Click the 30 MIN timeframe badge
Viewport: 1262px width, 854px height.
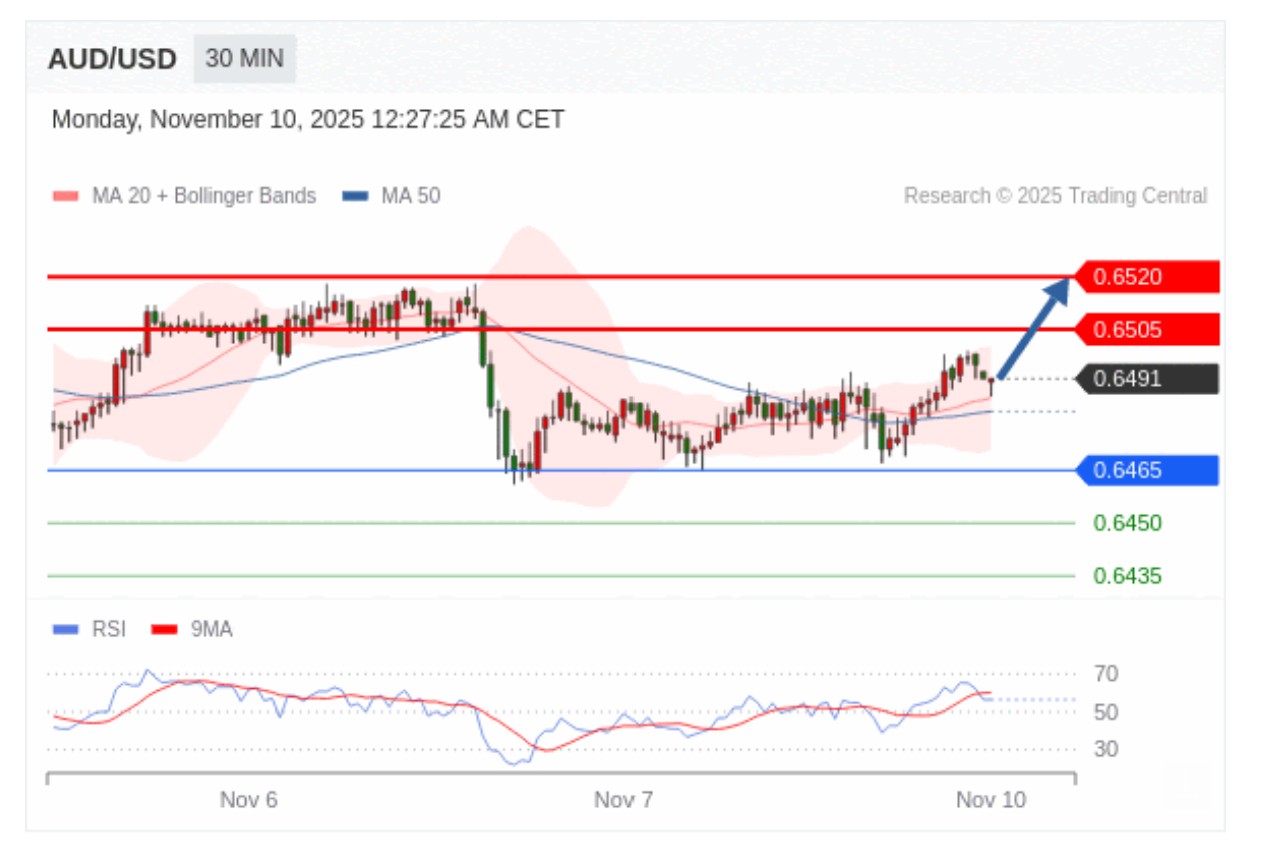coord(244,58)
